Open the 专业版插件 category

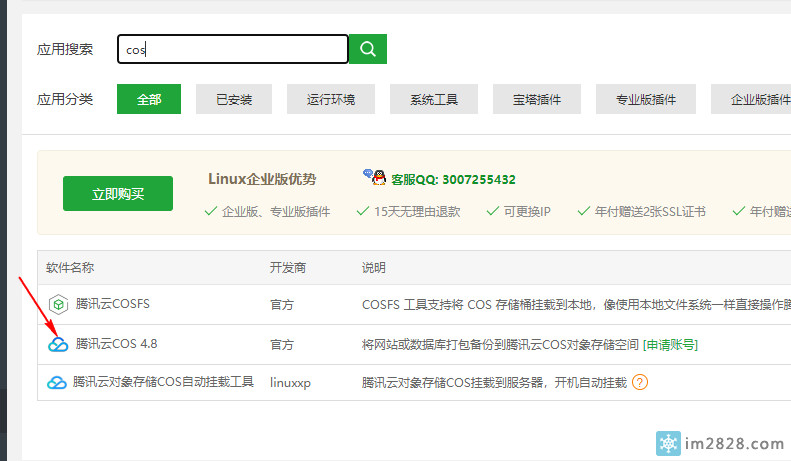(646, 99)
